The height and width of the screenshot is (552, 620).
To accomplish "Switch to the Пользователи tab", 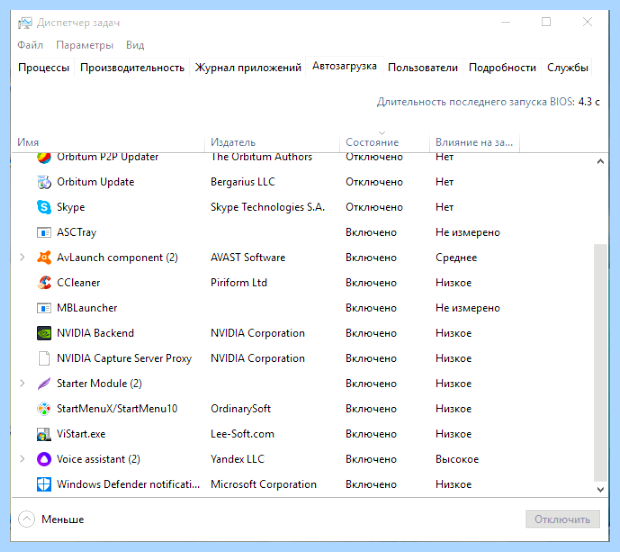I will (423, 68).
